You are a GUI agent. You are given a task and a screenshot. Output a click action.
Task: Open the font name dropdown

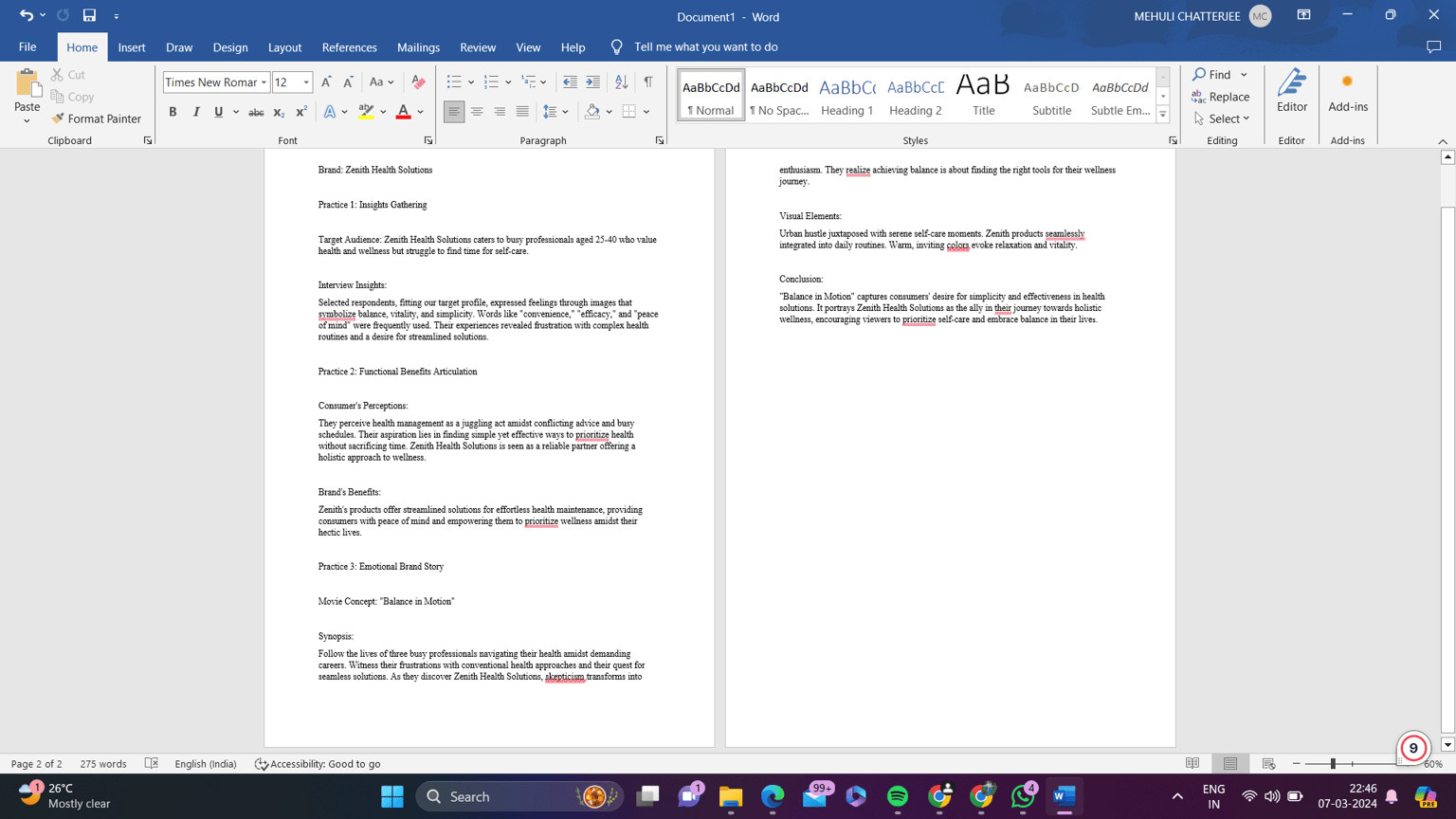coord(264,82)
